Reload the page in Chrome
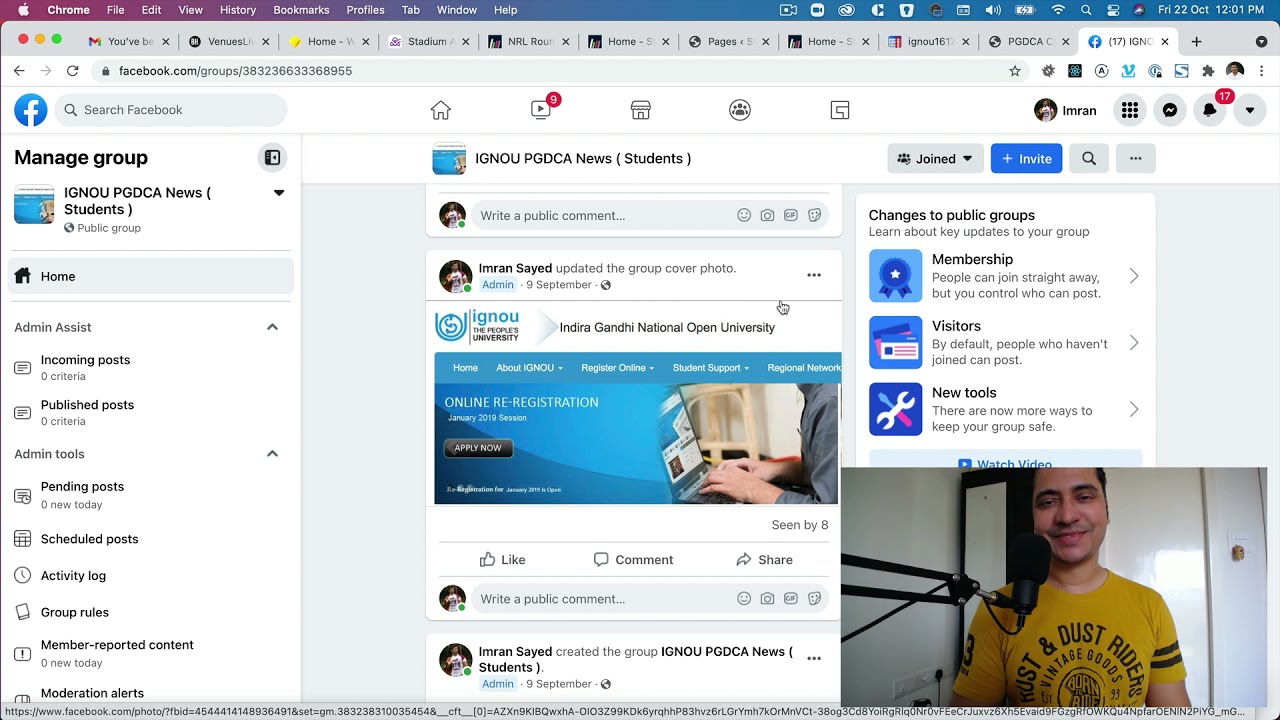Viewport: 1280px width, 720px height. (x=72, y=71)
